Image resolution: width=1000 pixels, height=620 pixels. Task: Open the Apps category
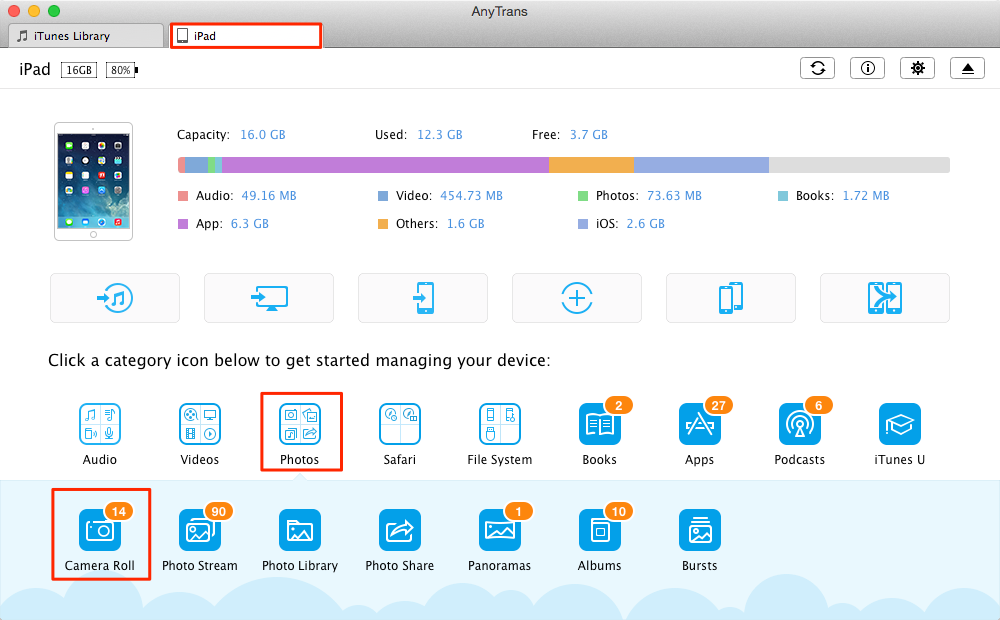(700, 434)
